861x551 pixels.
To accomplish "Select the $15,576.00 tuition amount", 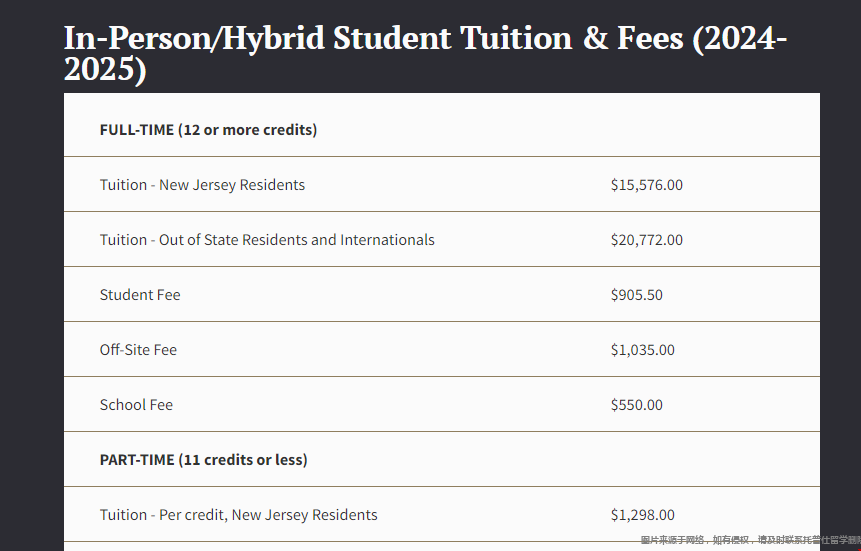I will coord(647,185).
